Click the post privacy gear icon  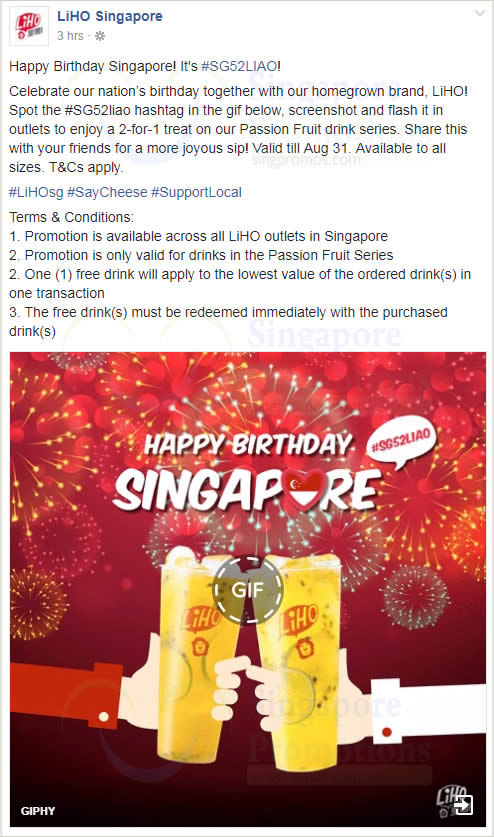tap(99, 36)
